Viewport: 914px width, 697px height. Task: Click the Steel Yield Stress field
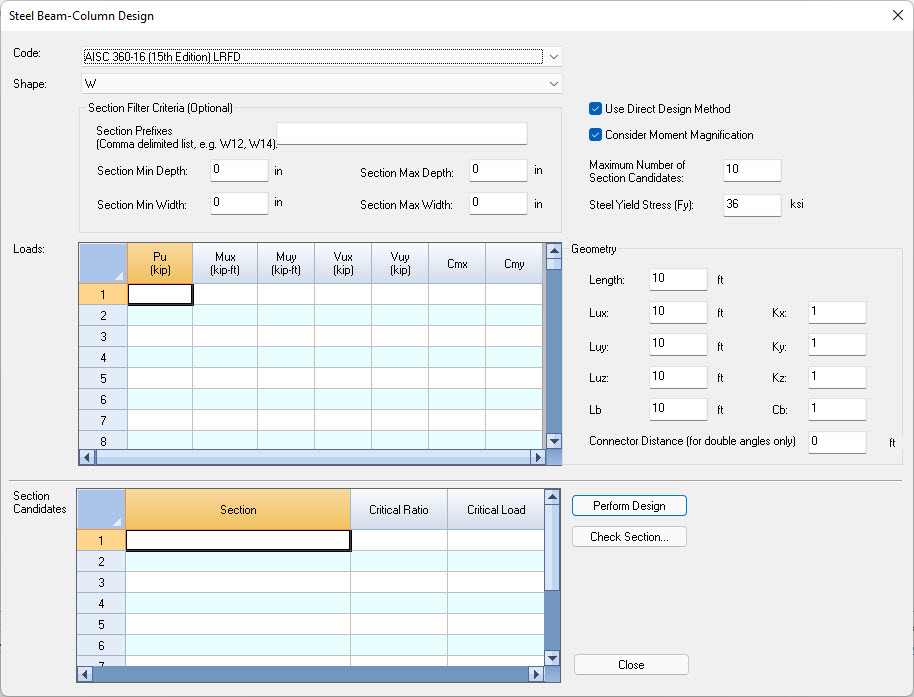click(x=752, y=205)
